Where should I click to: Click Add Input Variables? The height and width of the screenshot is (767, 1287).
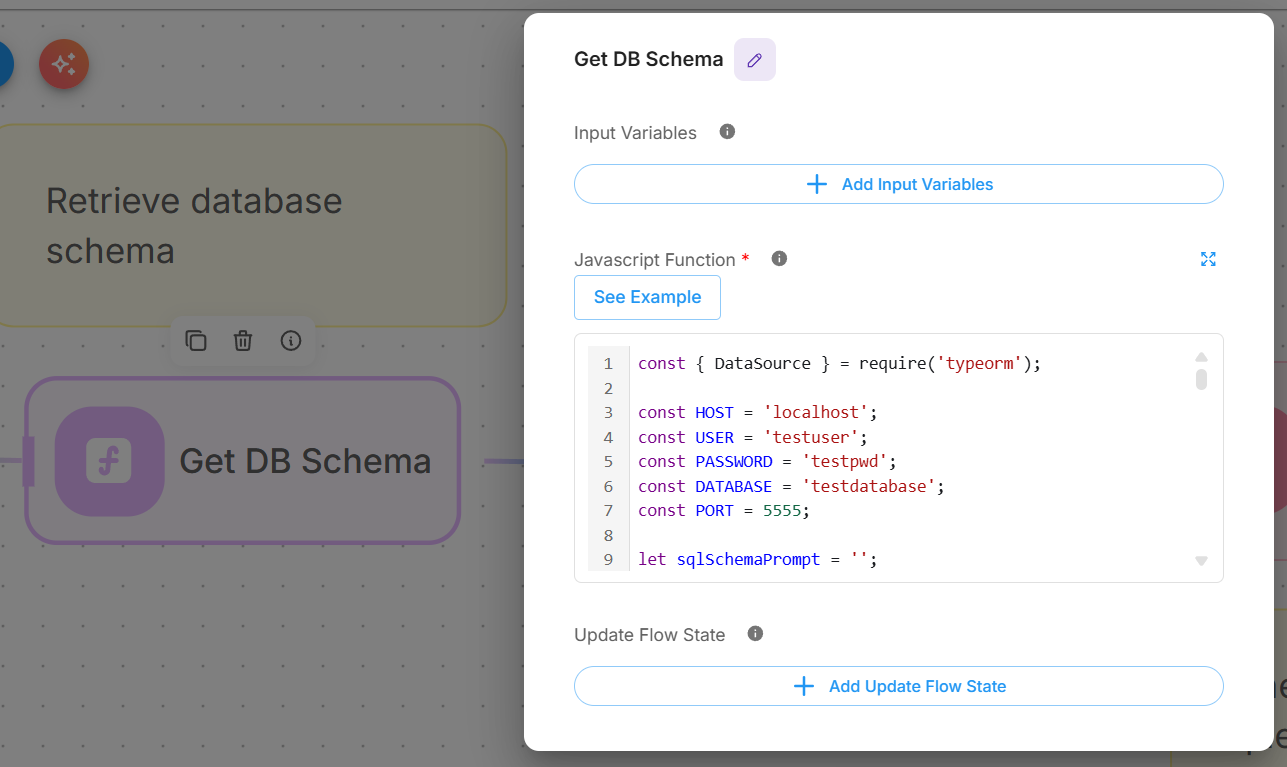point(898,184)
